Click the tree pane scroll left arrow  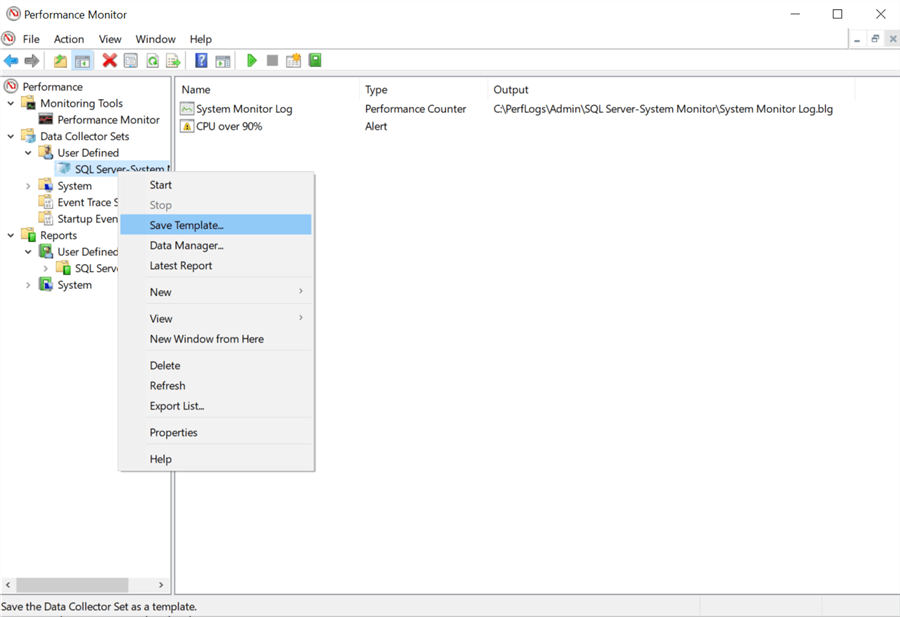coord(8,585)
